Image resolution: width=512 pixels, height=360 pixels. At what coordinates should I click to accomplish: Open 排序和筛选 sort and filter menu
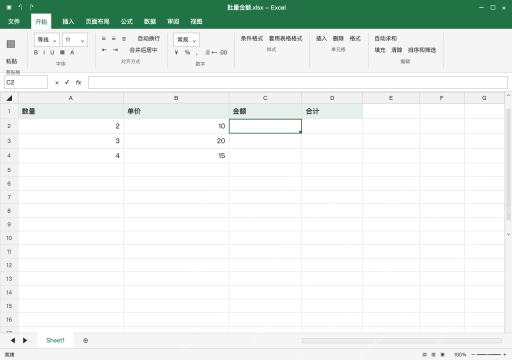tap(422, 50)
